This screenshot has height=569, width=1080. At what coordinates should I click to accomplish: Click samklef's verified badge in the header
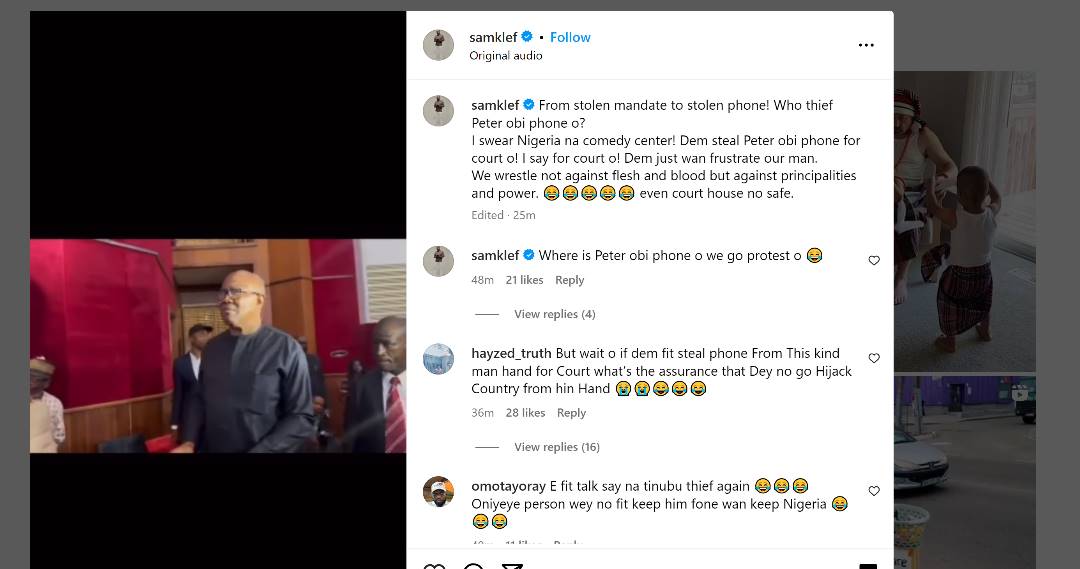[x=528, y=37]
